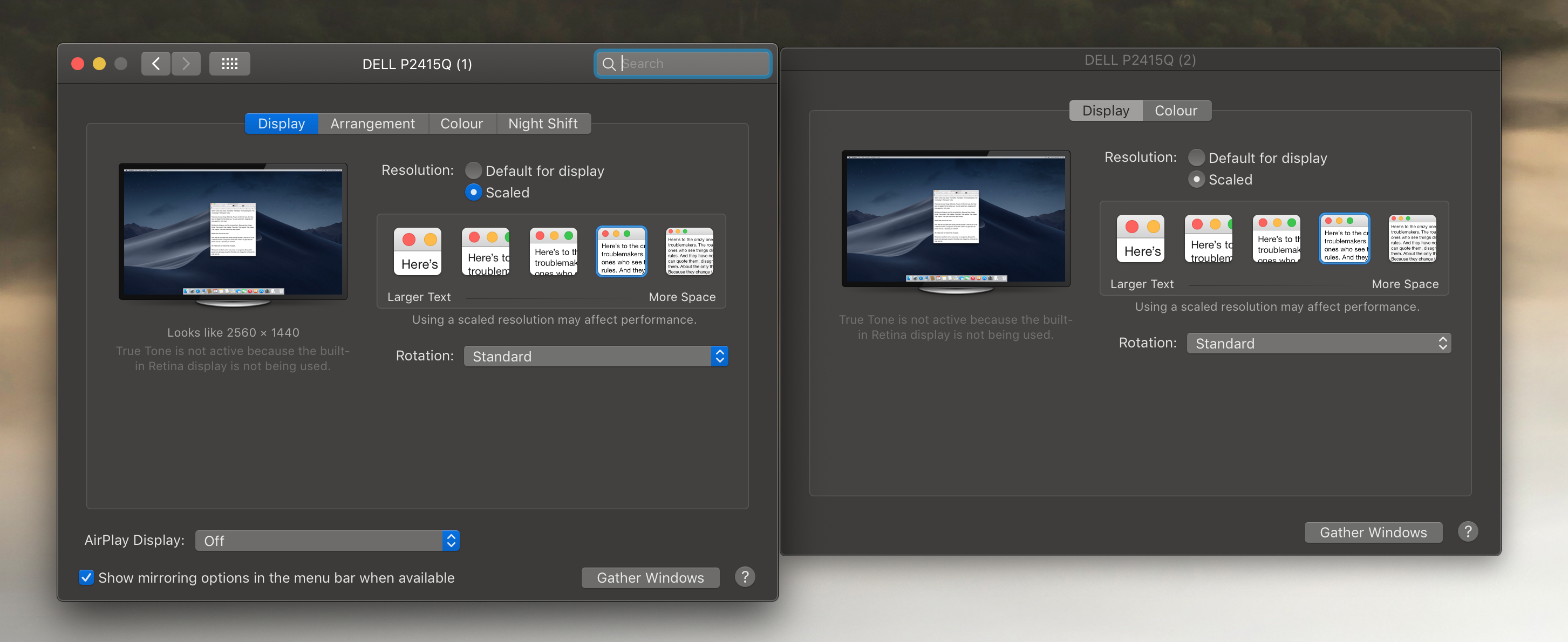The image size is (1568, 642).
Task: Uncheck Show mirroring options checkbox
Action: tap(86, 577)
